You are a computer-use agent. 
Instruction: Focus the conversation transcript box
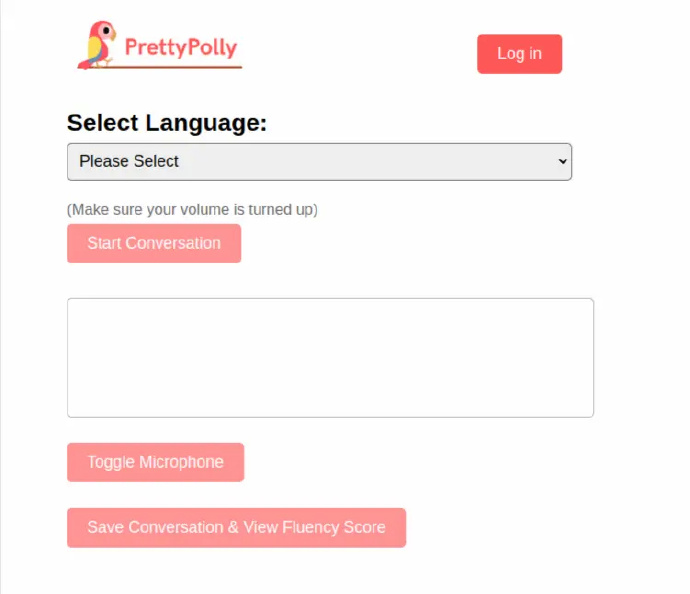[x=330, y=358]
